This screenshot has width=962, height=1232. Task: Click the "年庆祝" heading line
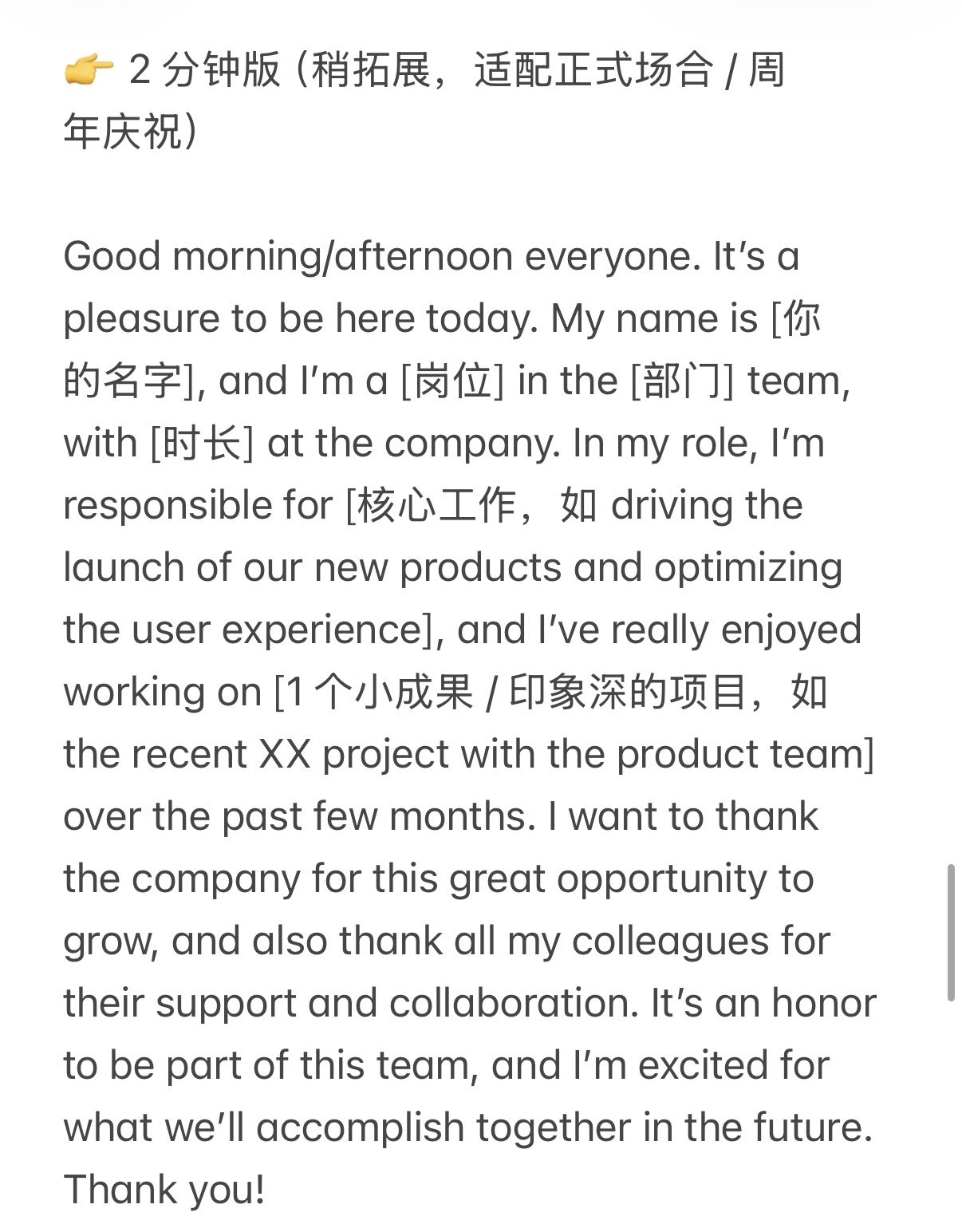pos(128,132)
